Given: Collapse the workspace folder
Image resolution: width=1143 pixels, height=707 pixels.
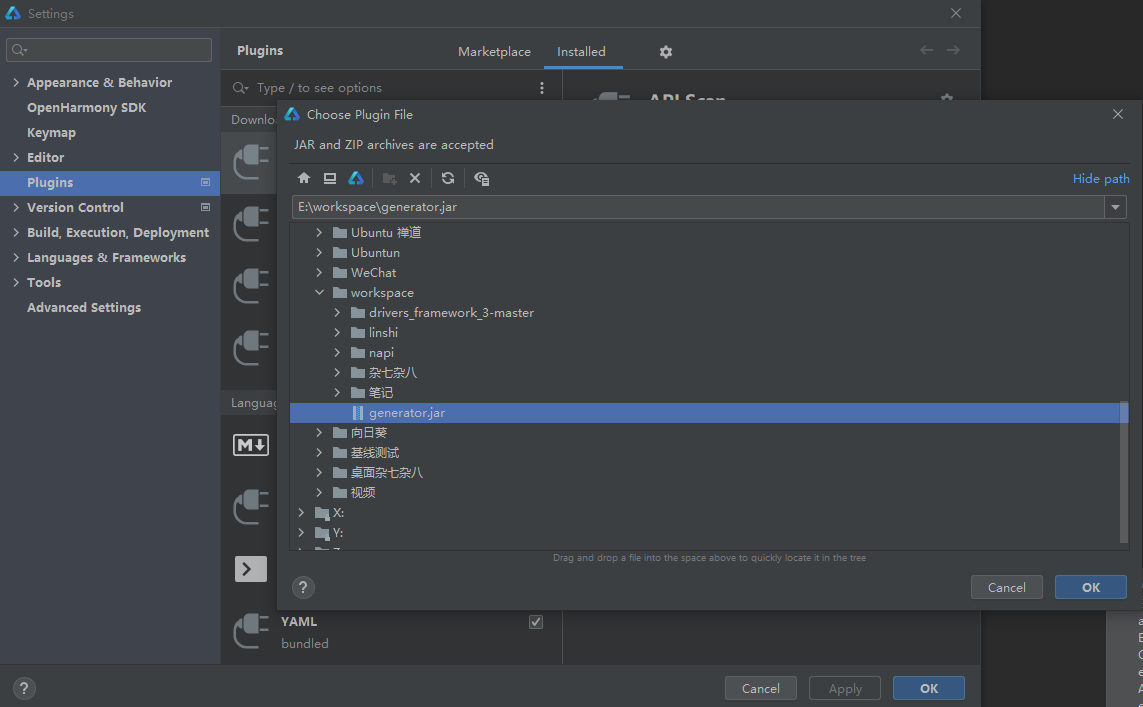Looking at the screenshot, I should tap(319, 293).
